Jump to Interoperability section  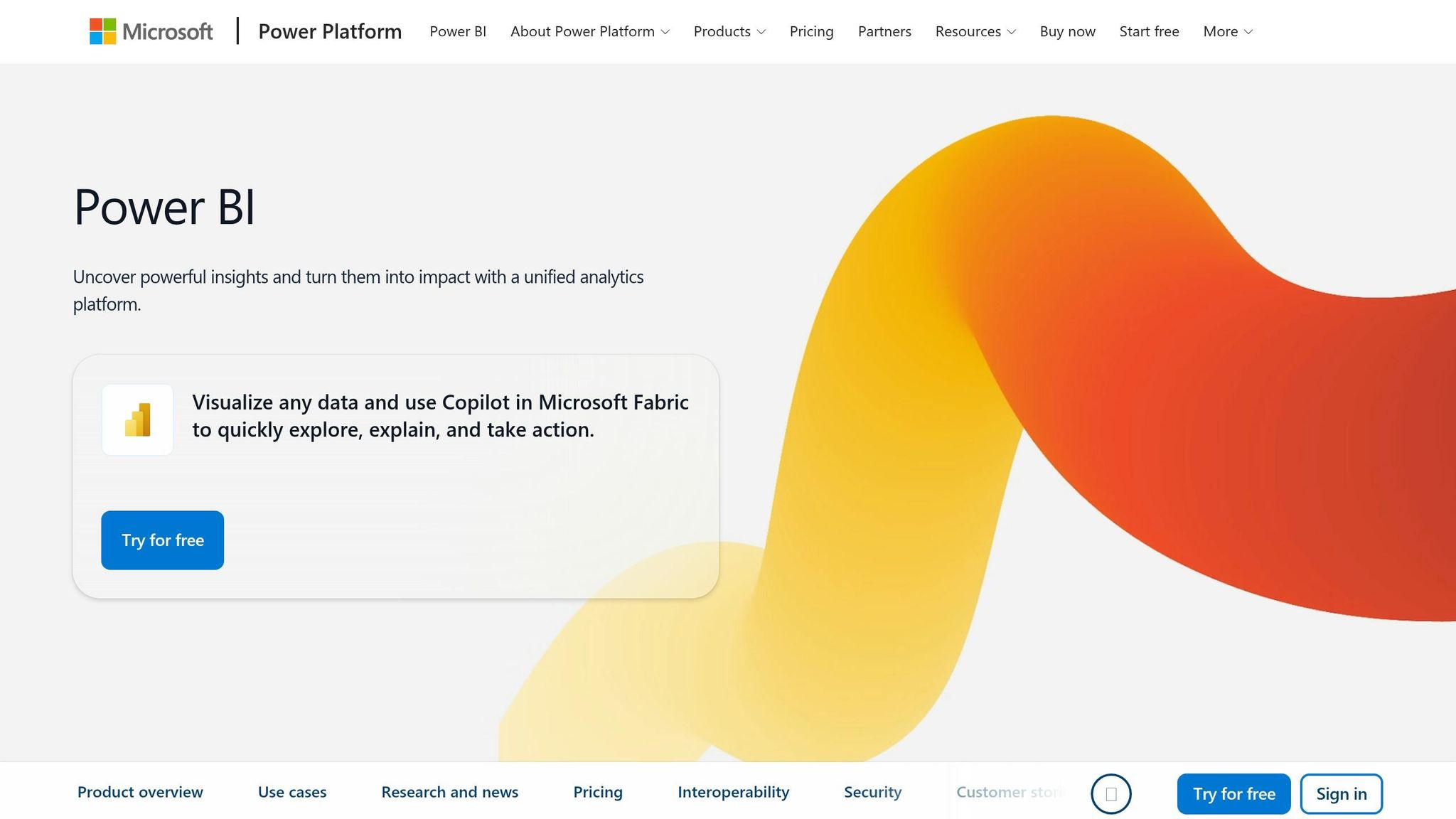pos(733,792)
